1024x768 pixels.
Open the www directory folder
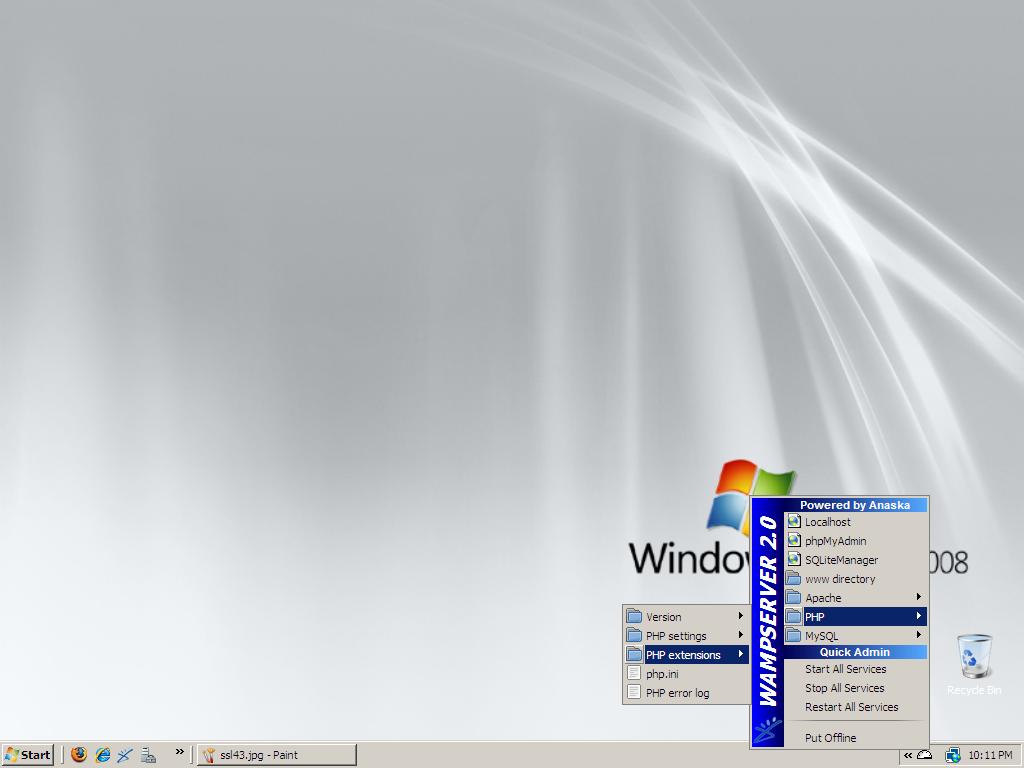(x=839, y=579)
